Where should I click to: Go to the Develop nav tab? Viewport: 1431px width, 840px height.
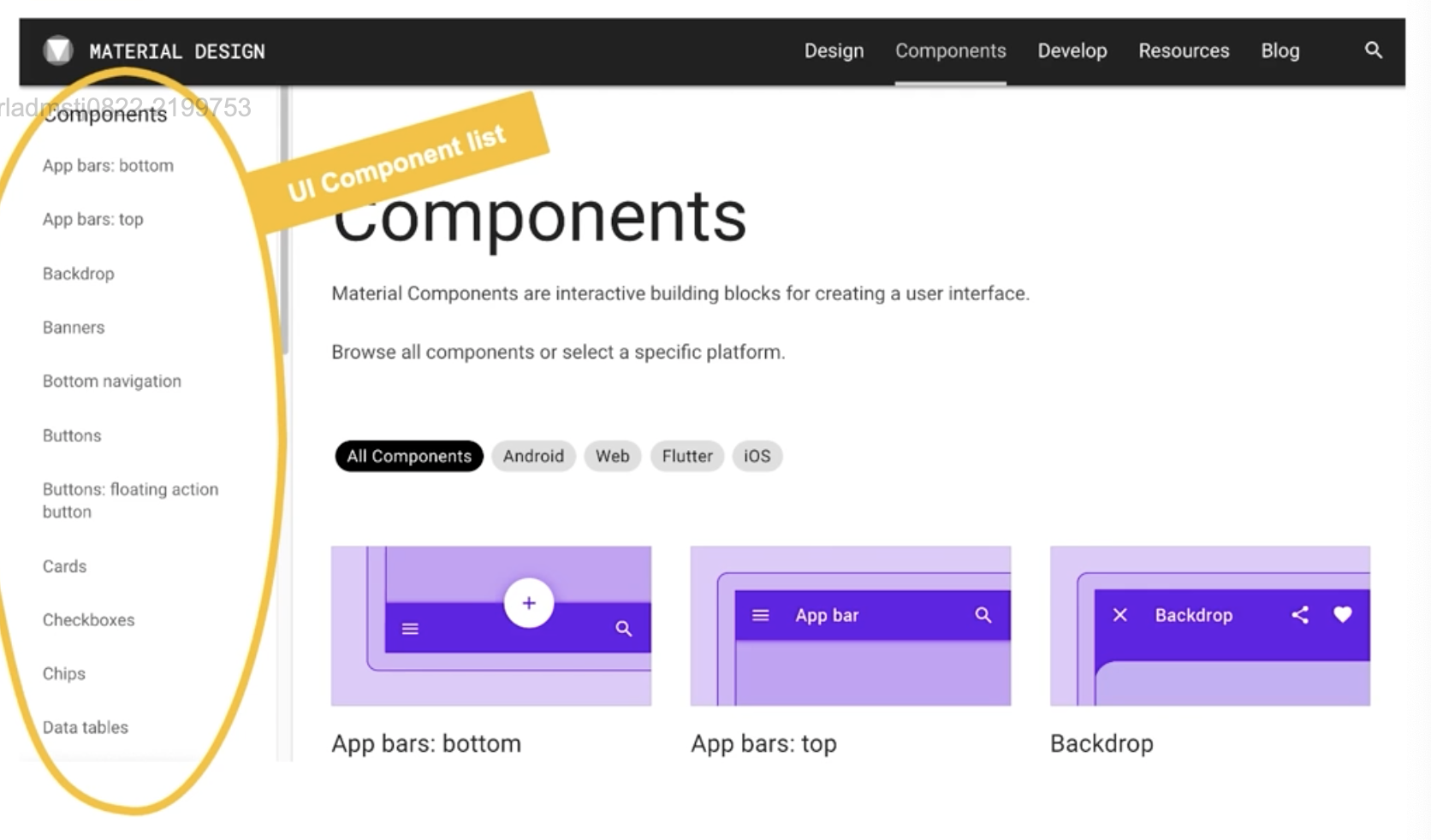coord(1072,50)
